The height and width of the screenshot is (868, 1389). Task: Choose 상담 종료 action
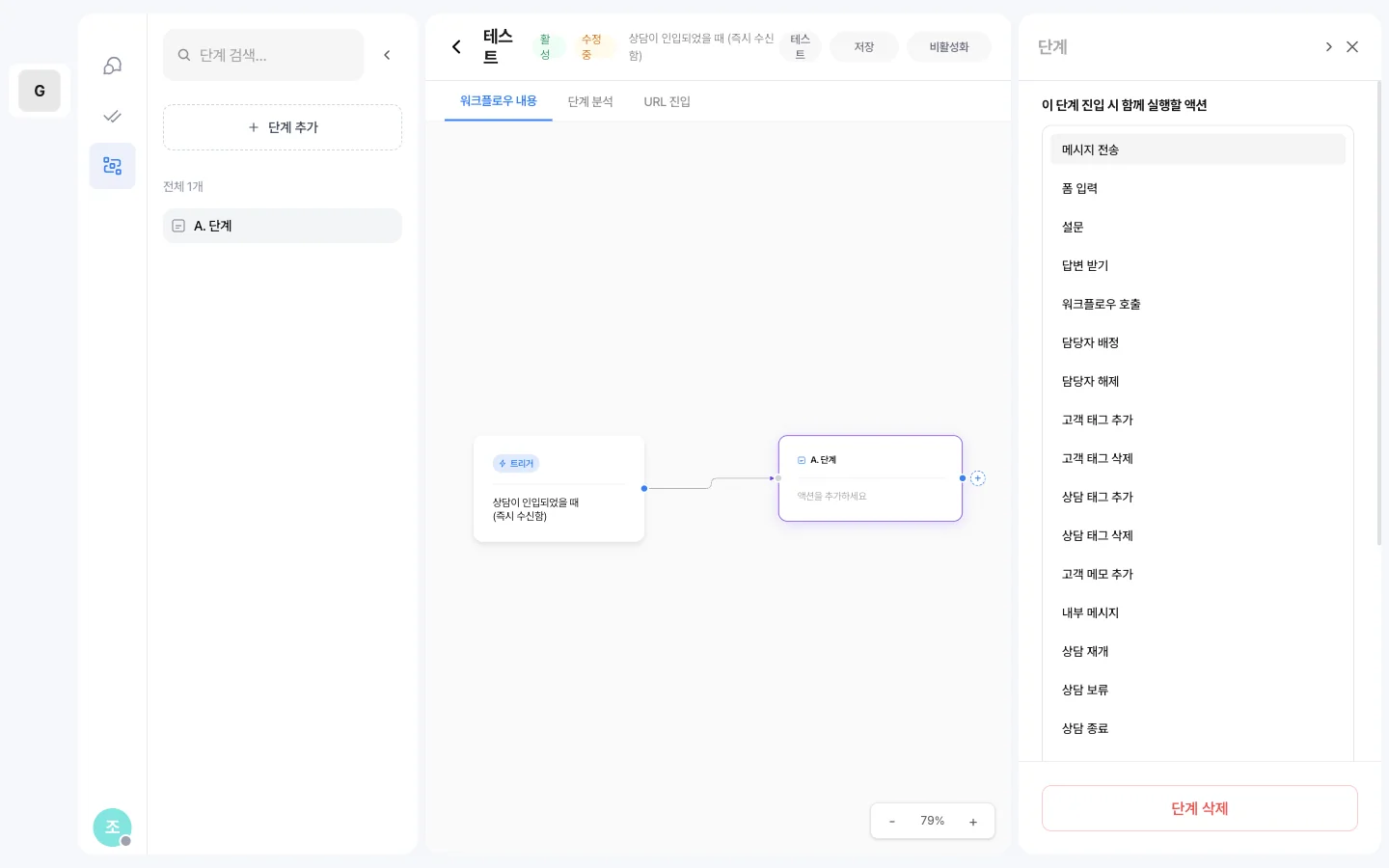click(x=1198, y=728)
